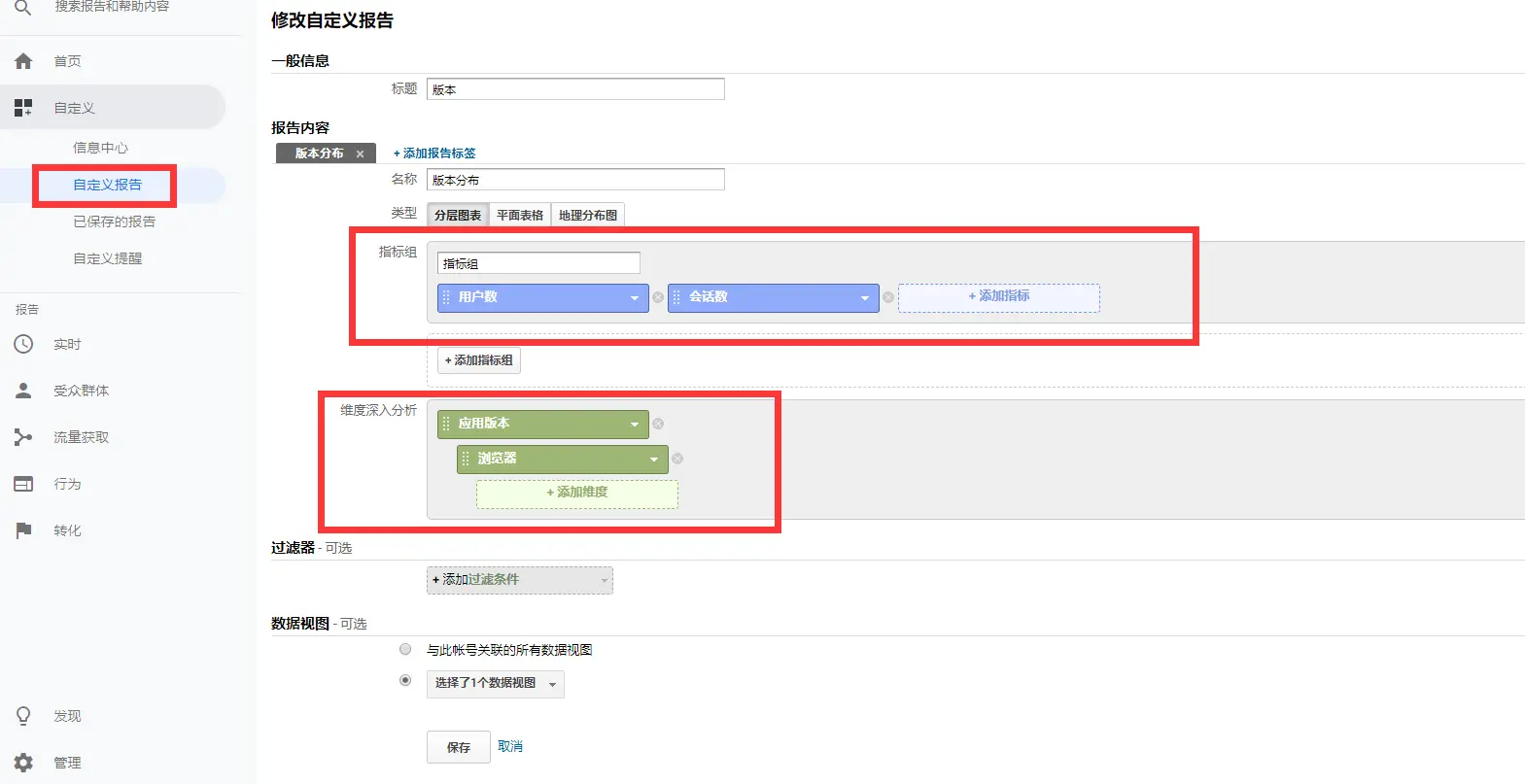Click the 添加维度 button
Viewport: 1525px width, 784px height.
(x=577, y=494)
